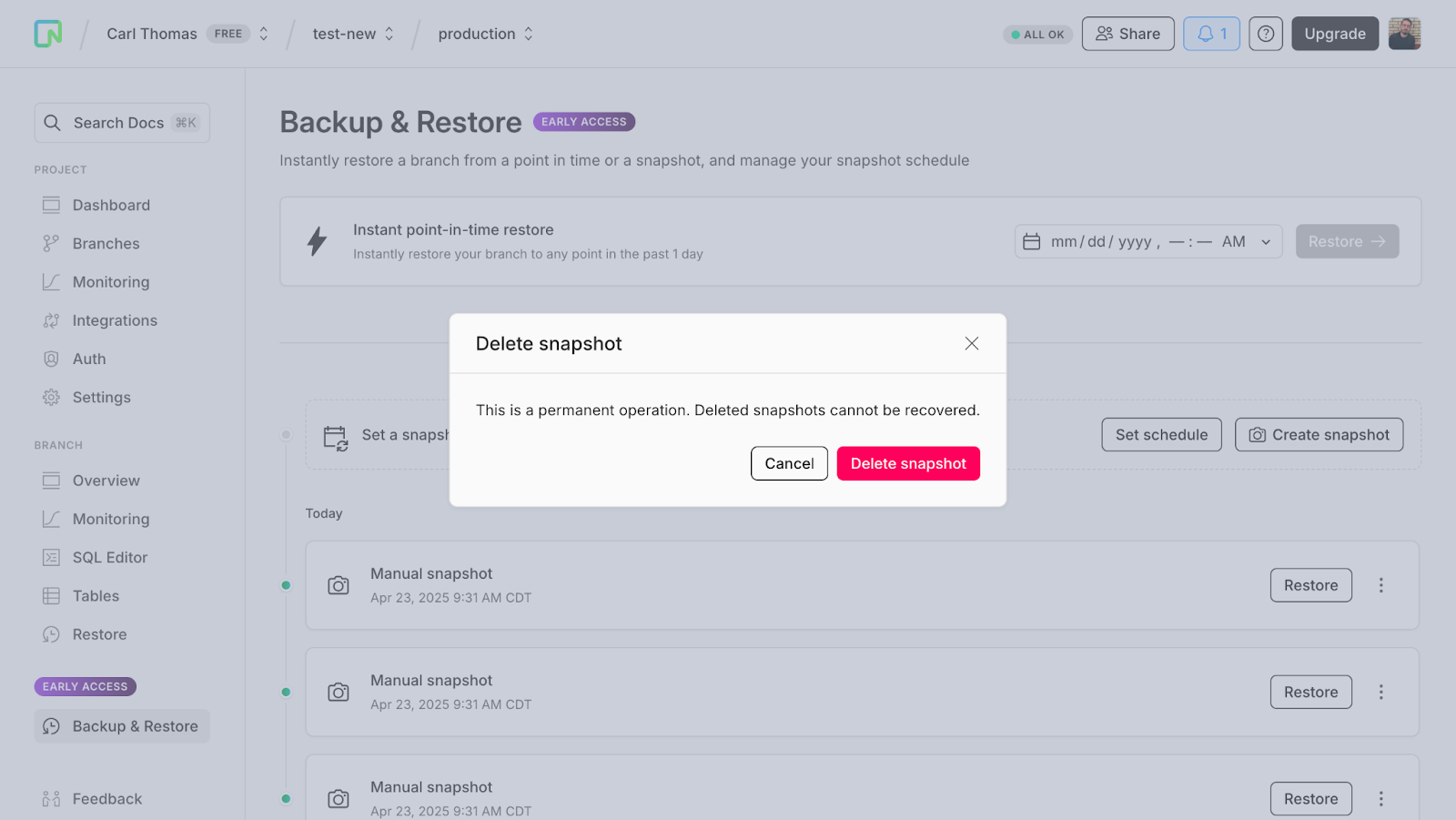The width and height of the screenshot is (1456, 820).
Task: Close the Delete snapshot dialog
Action: (972, 343)
